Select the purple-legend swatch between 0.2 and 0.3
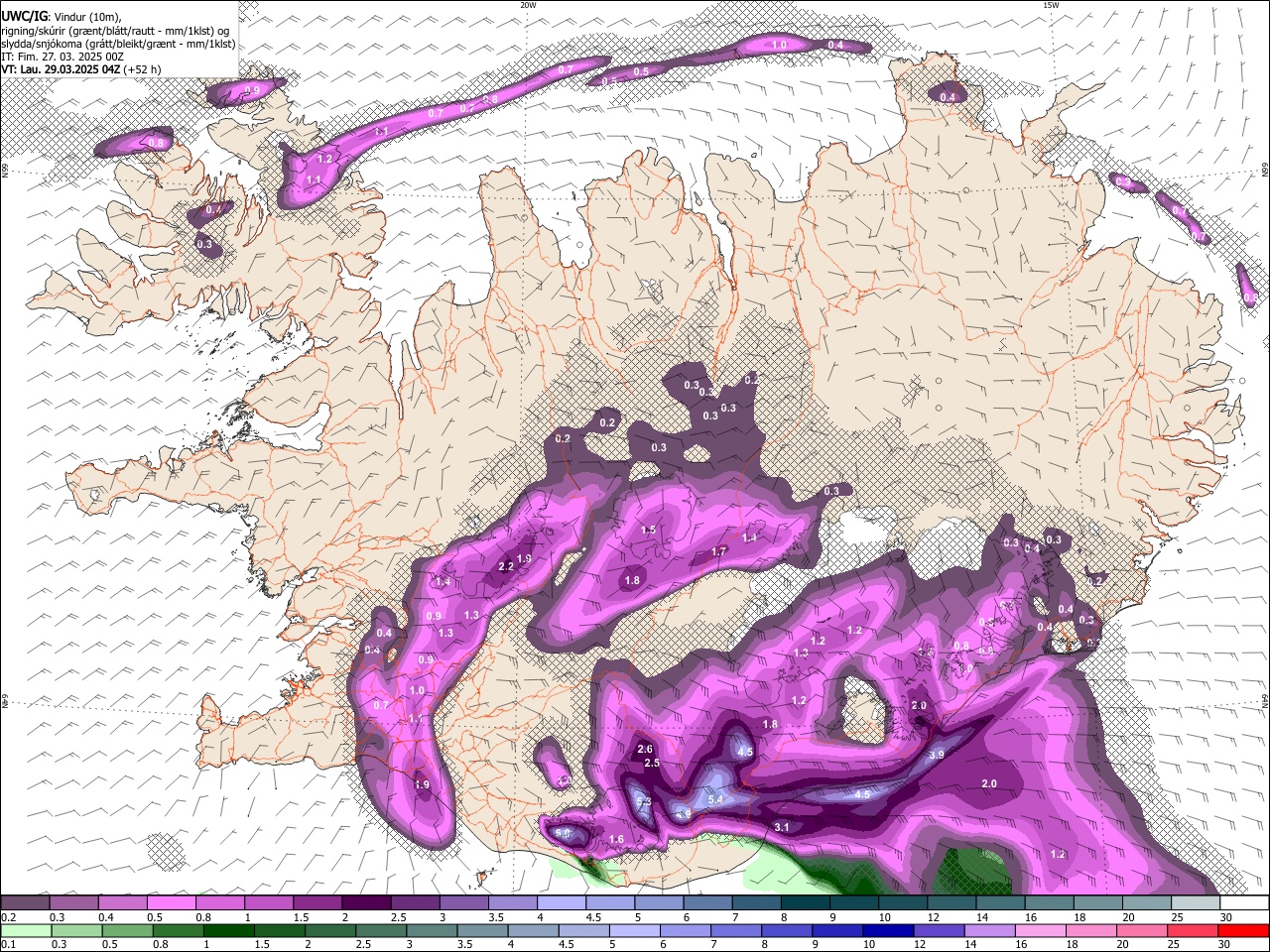 (25, 902)
